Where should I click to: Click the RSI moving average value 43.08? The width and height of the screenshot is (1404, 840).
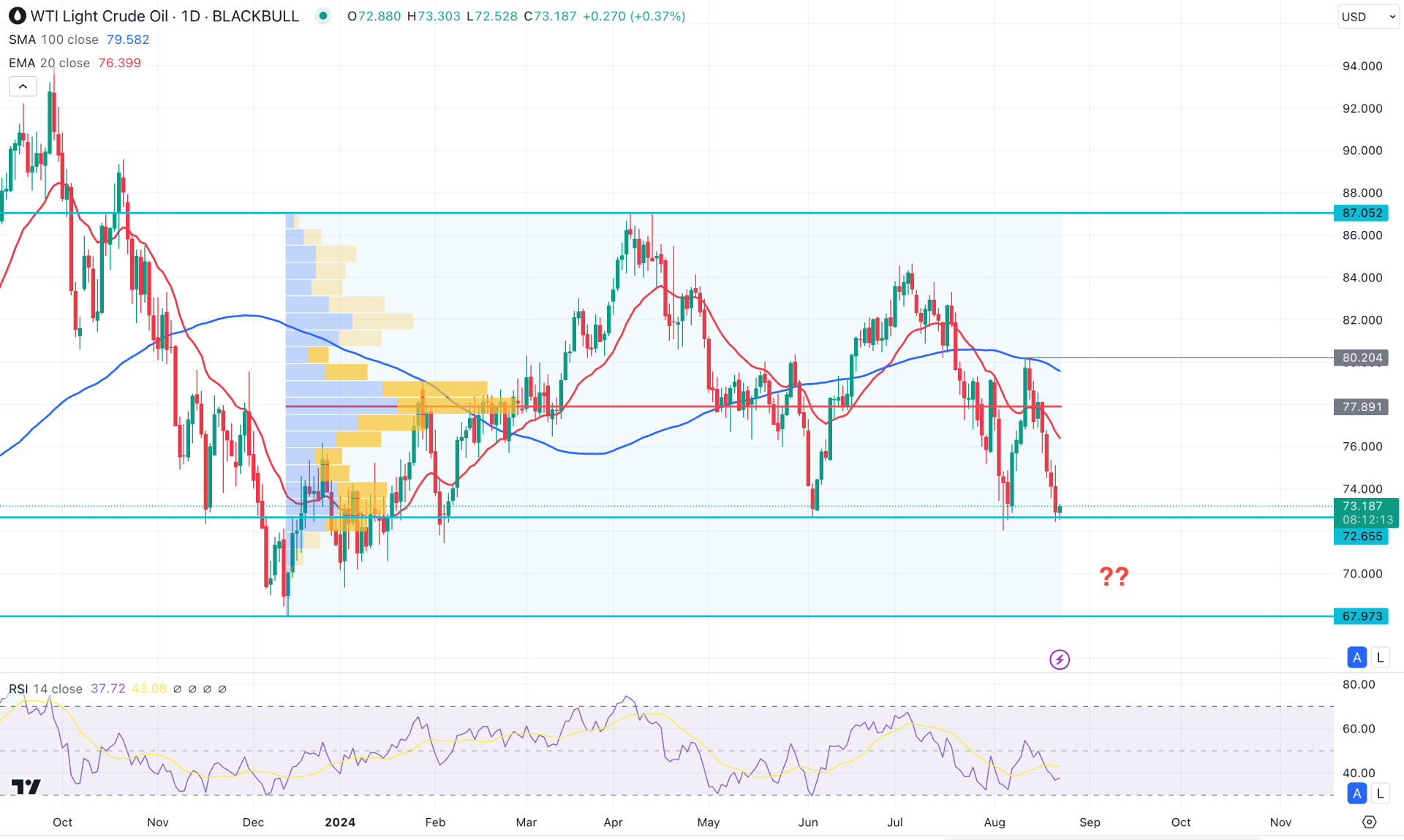149,689
